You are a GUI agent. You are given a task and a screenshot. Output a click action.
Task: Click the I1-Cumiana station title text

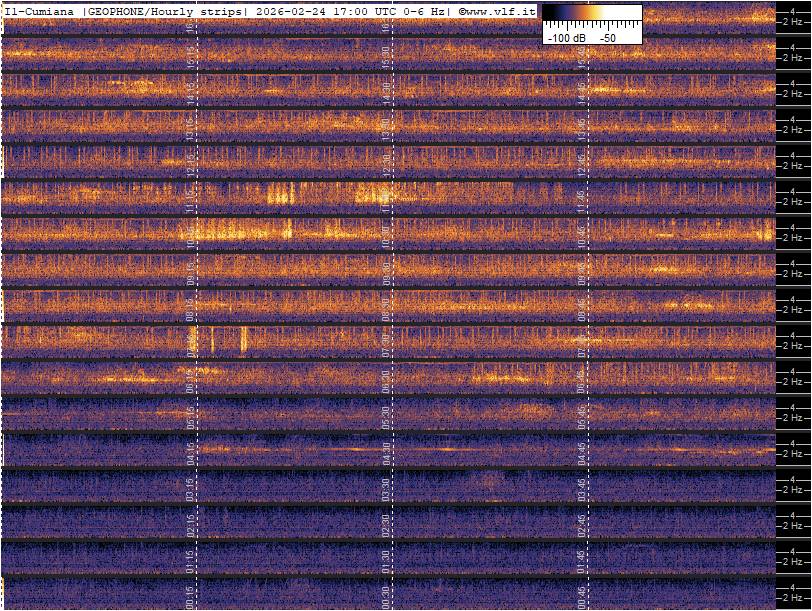[x=40, y=11]
